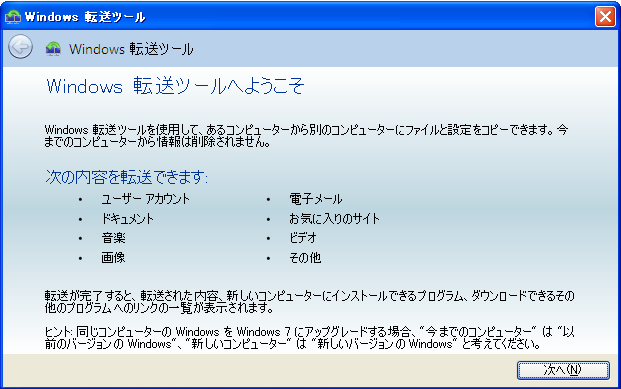The image size is (621, 389).
Task: Click the 画像 list entry
Action: click(113, 258)
